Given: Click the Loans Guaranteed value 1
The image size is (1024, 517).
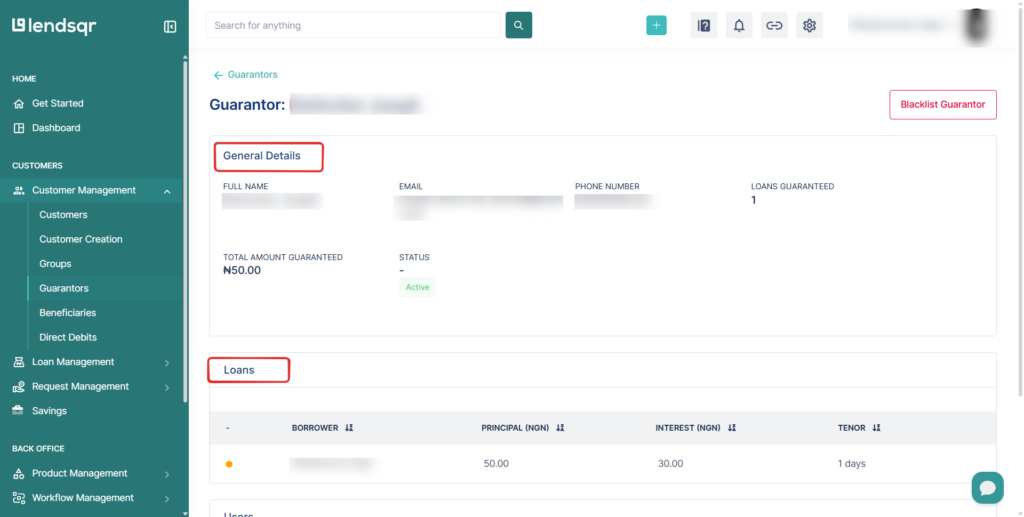Looking at the screenshot, I should click(754, 200).
